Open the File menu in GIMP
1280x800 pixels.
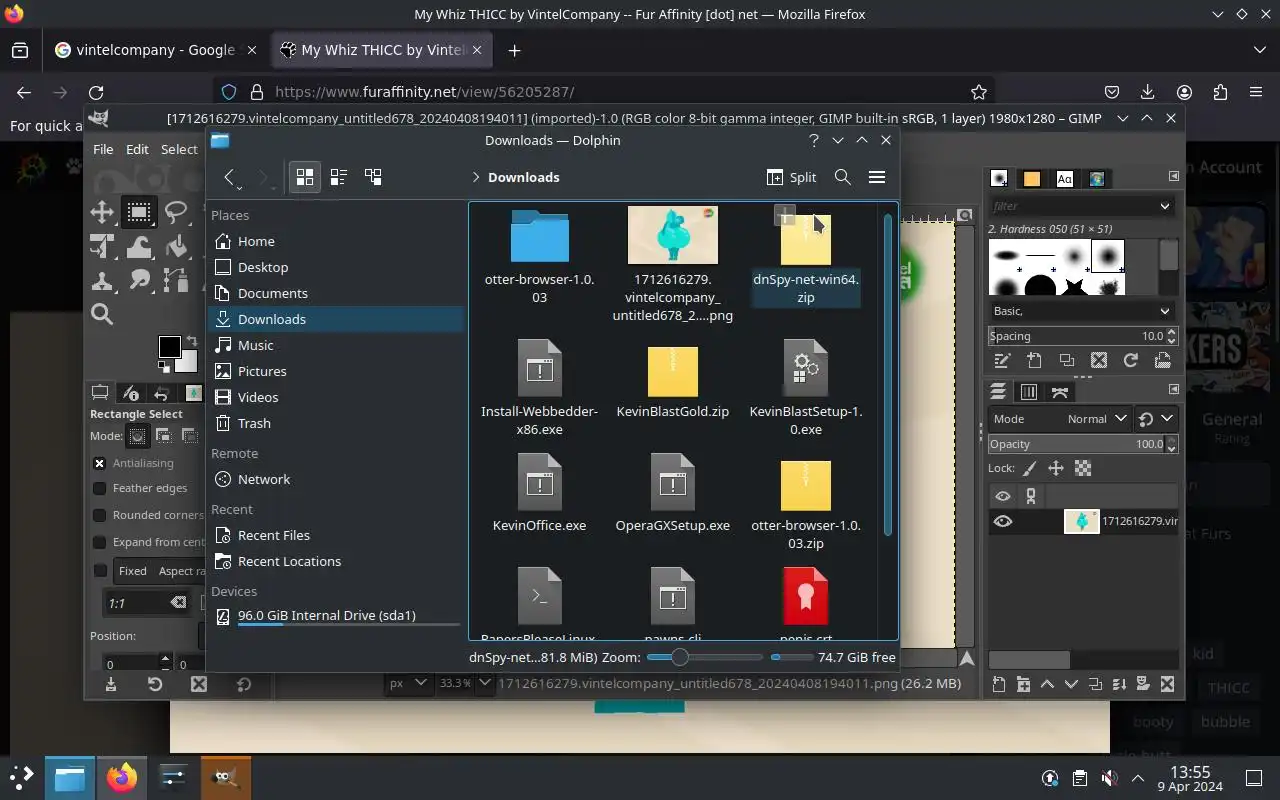pos(103,149)
